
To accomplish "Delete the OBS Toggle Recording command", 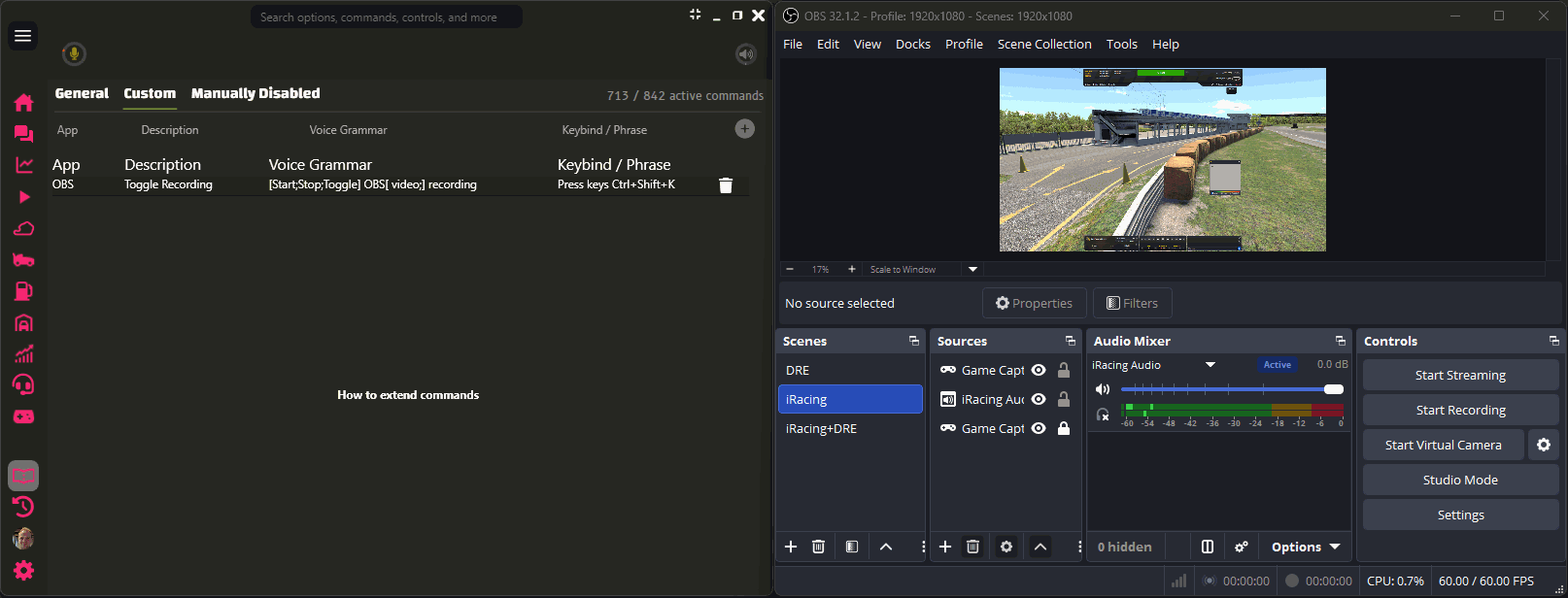I will coord(726,185).
